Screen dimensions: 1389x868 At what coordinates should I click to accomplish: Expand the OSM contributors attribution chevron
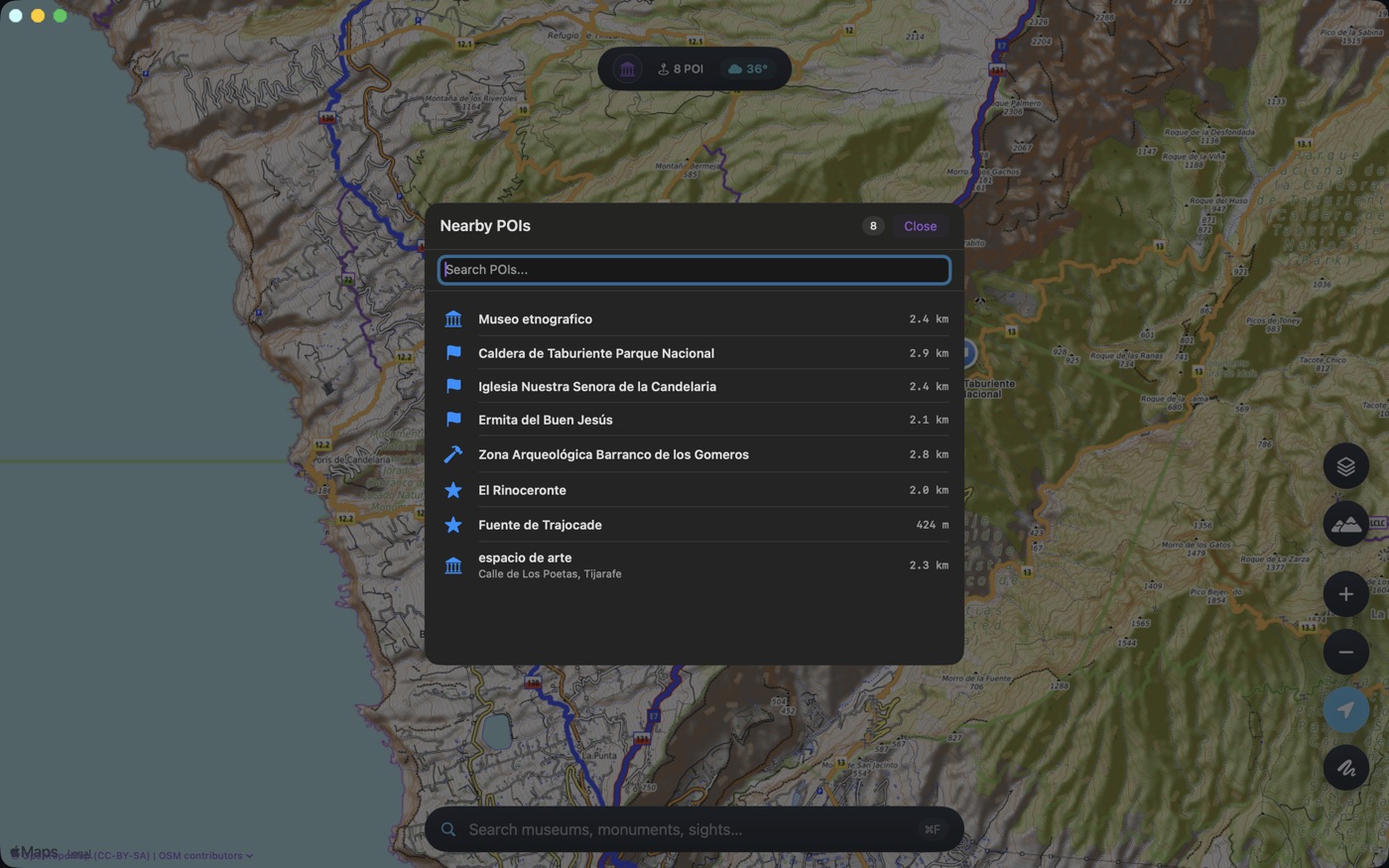tap(249, 855)
